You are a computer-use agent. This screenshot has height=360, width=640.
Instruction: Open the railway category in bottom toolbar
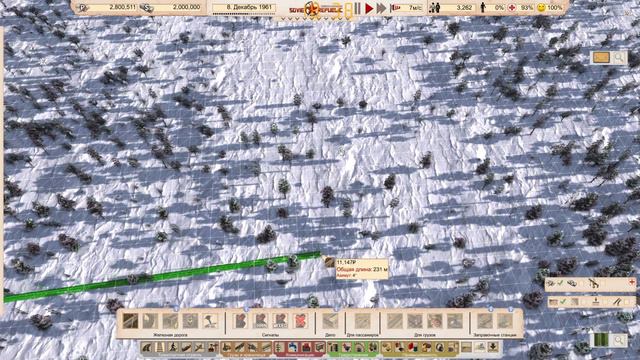[x=160, y=347]
